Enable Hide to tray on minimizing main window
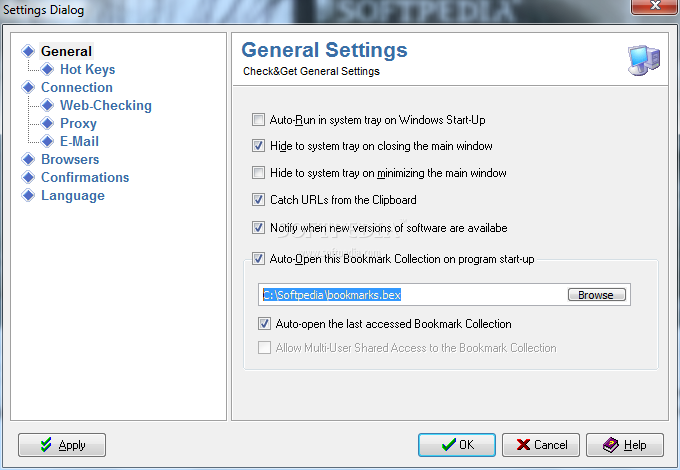The height and width of the screenshot is (470, 680). click(258, 173)
